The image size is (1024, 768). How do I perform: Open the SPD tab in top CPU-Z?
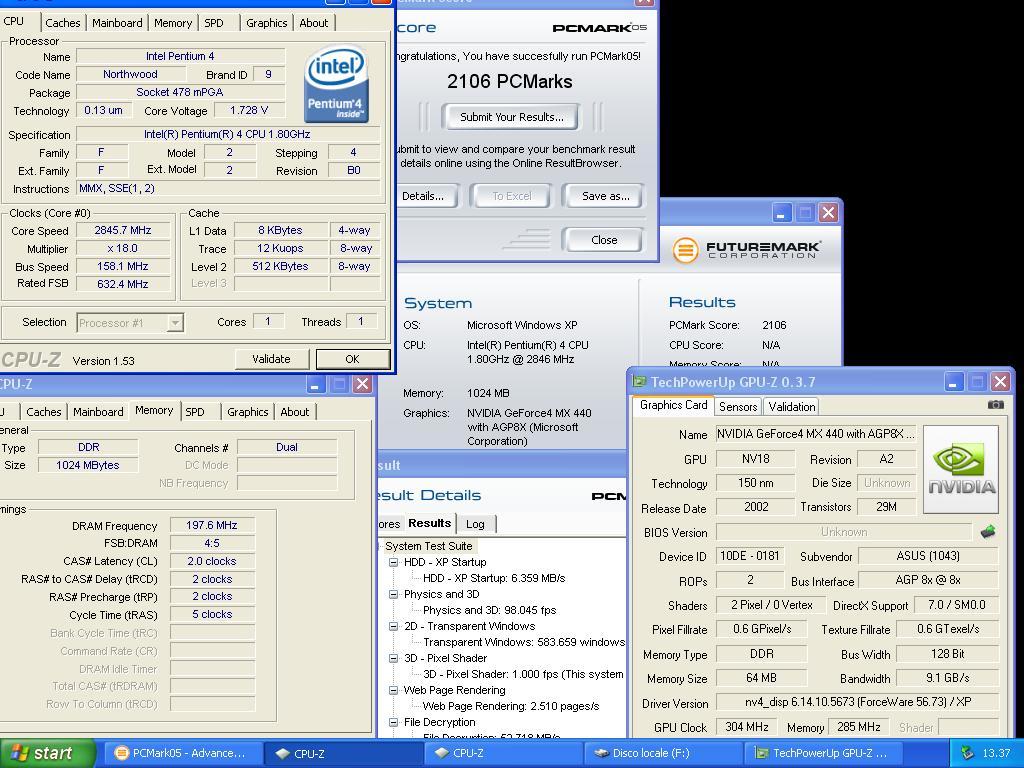[x=214, y=23]
